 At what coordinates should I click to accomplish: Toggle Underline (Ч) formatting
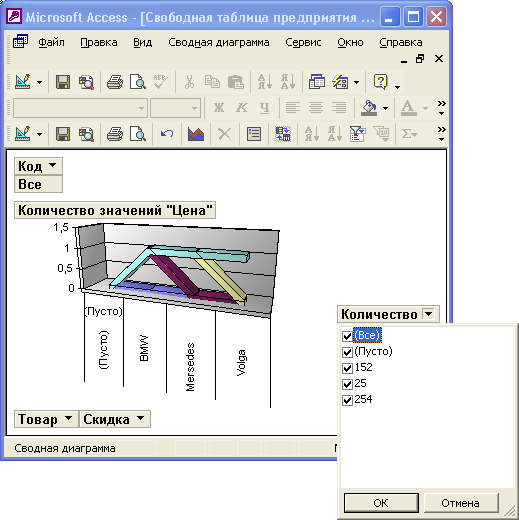[x=264, y=108]
